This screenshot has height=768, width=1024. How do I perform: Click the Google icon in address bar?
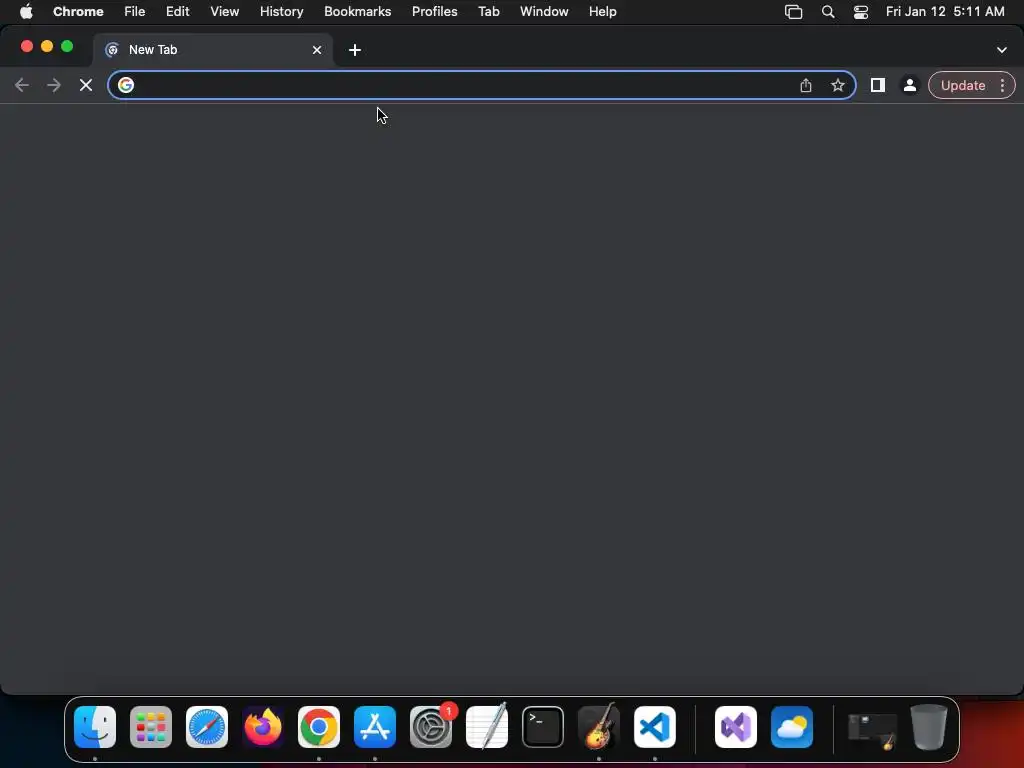(x=126, y=86)
